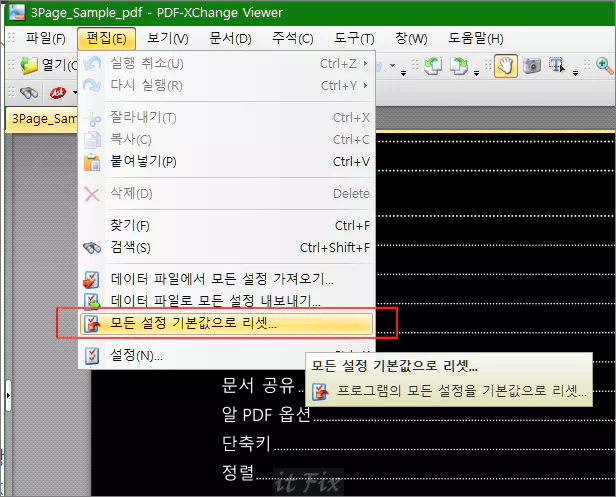Expand the 다시 실행 submenu arrow
Screen dimensions: 616x497
point(366,85)
